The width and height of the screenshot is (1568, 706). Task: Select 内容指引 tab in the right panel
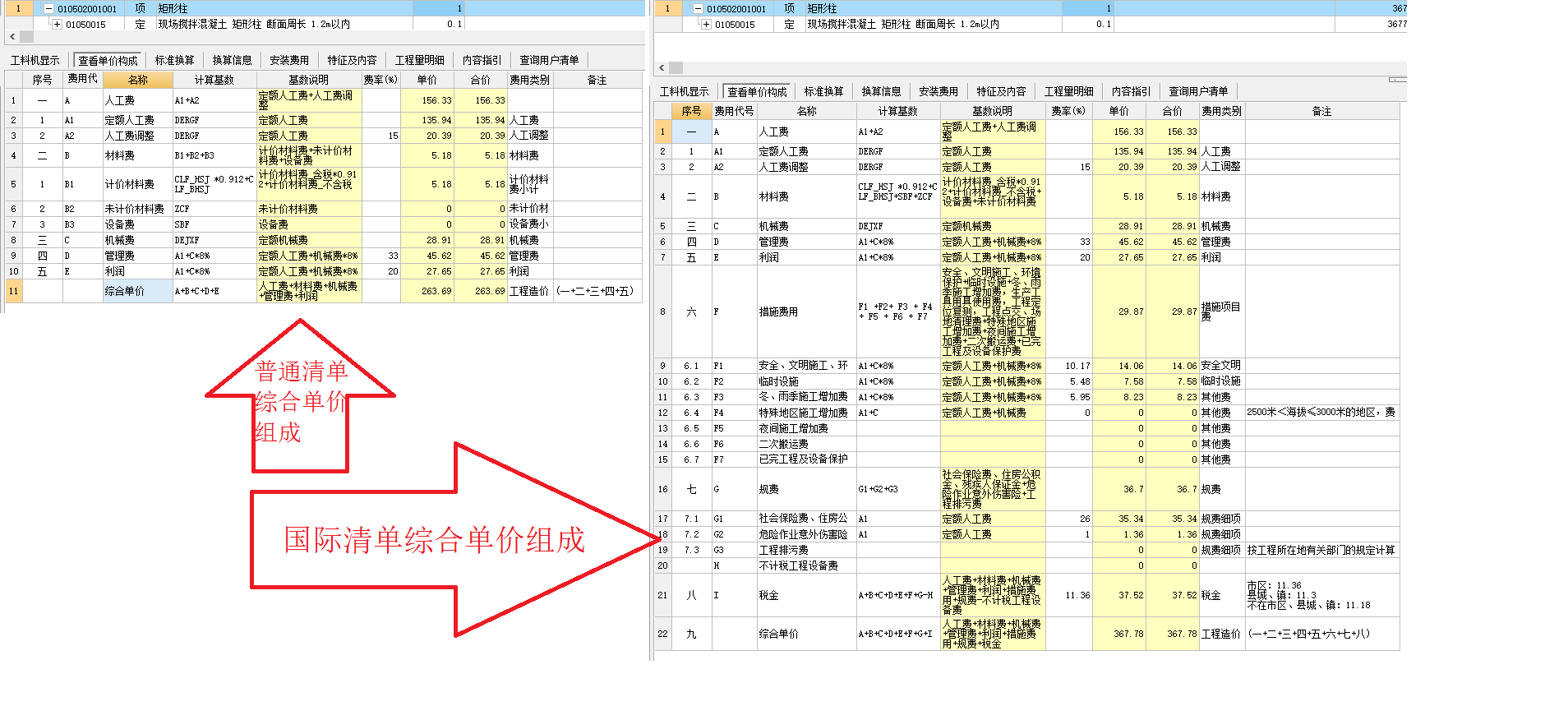[1132, 91]
